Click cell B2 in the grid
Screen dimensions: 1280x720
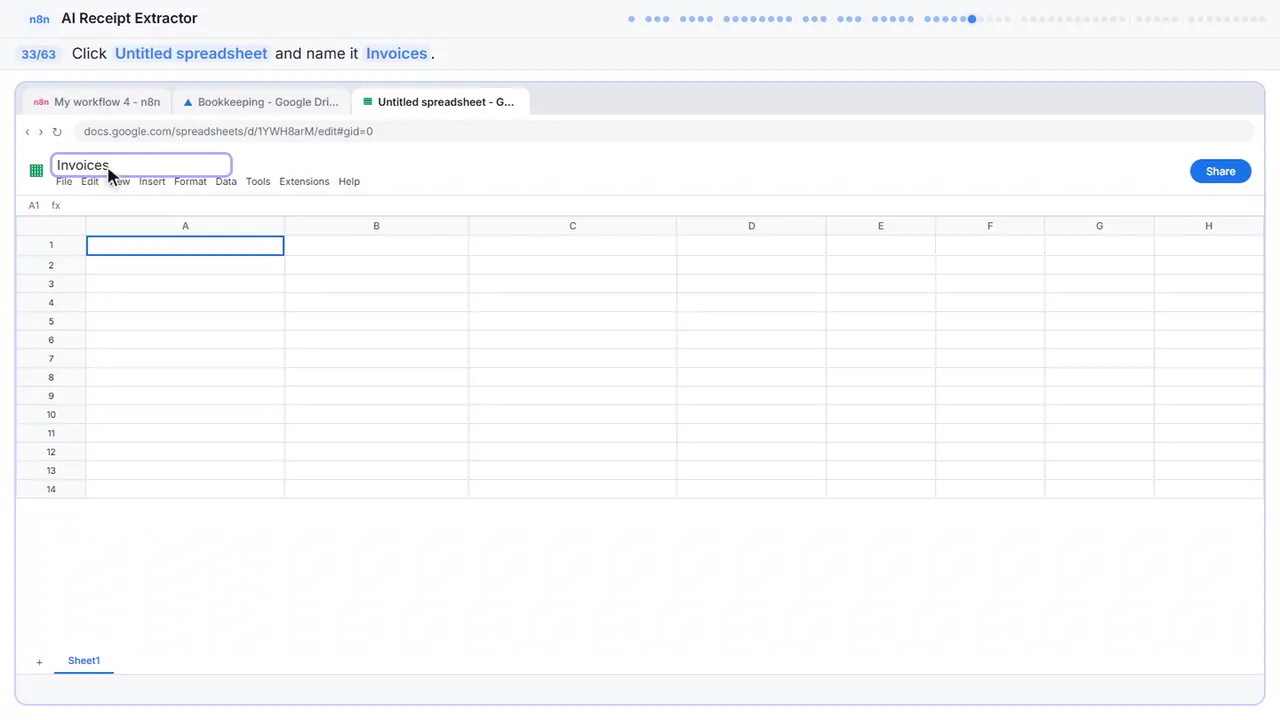point(376,265)
